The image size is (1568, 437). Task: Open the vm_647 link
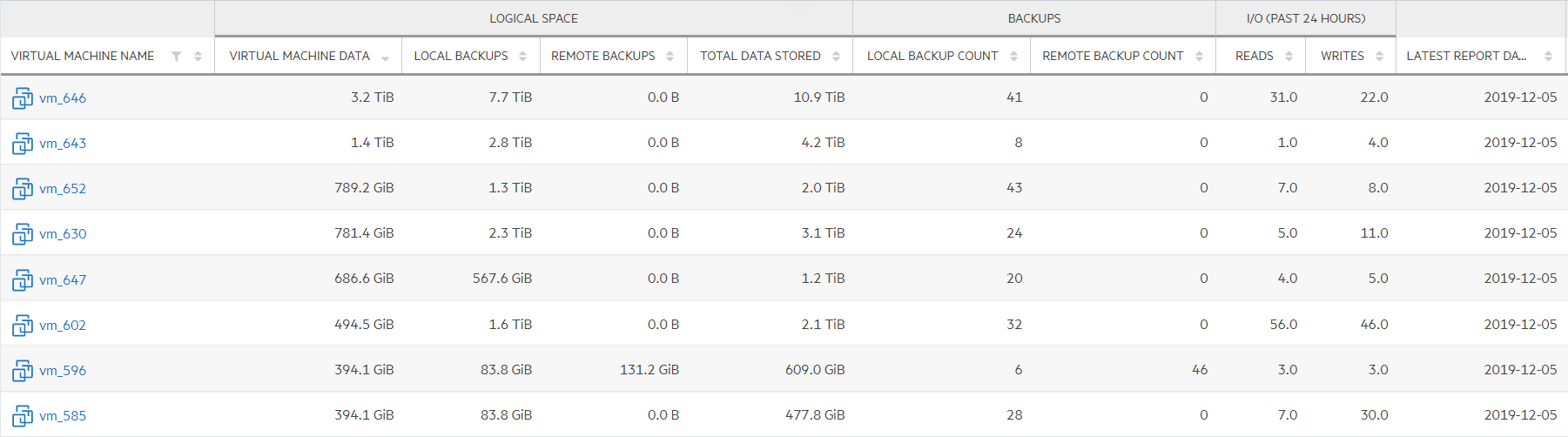pyautogui.click(x=63, y=280)
